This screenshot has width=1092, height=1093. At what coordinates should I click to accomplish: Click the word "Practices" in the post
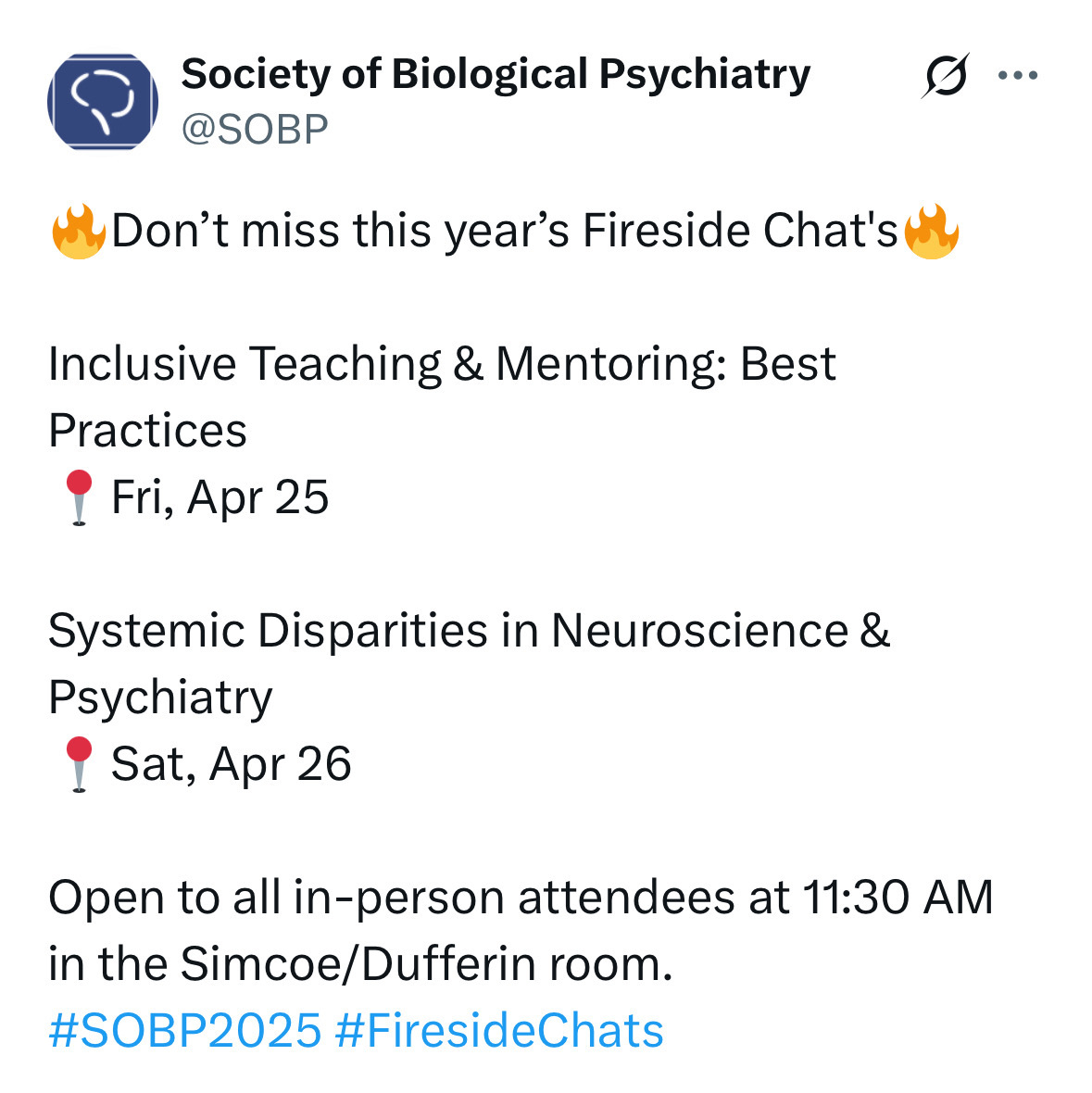148,431
